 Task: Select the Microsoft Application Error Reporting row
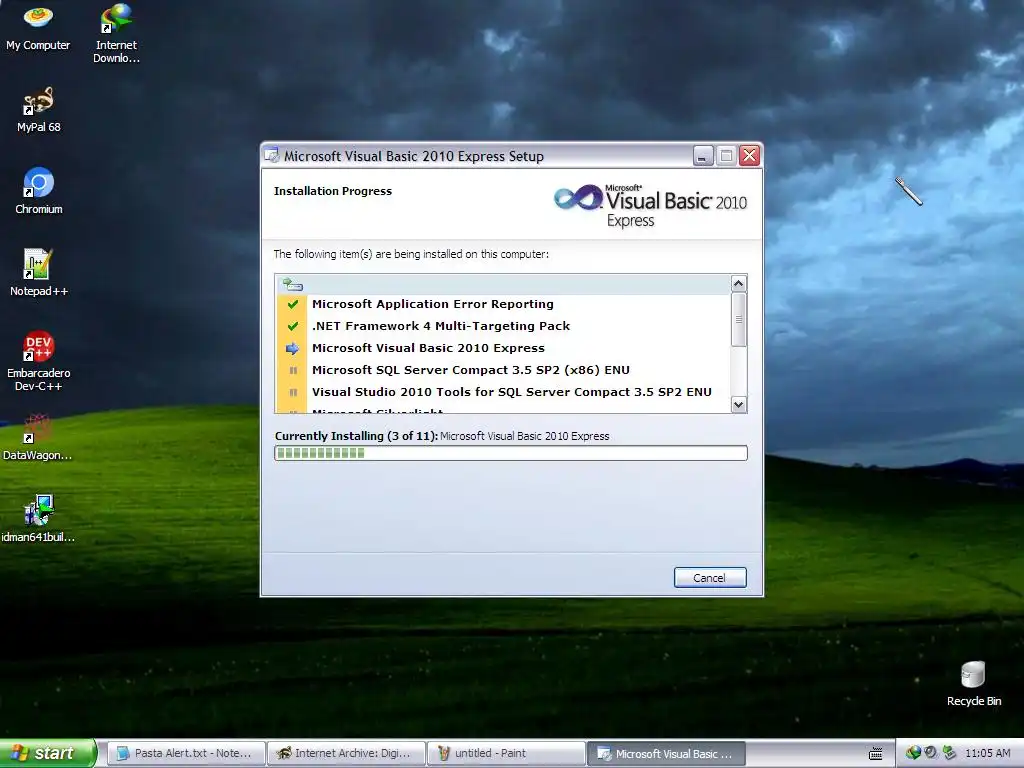(503, 304)
